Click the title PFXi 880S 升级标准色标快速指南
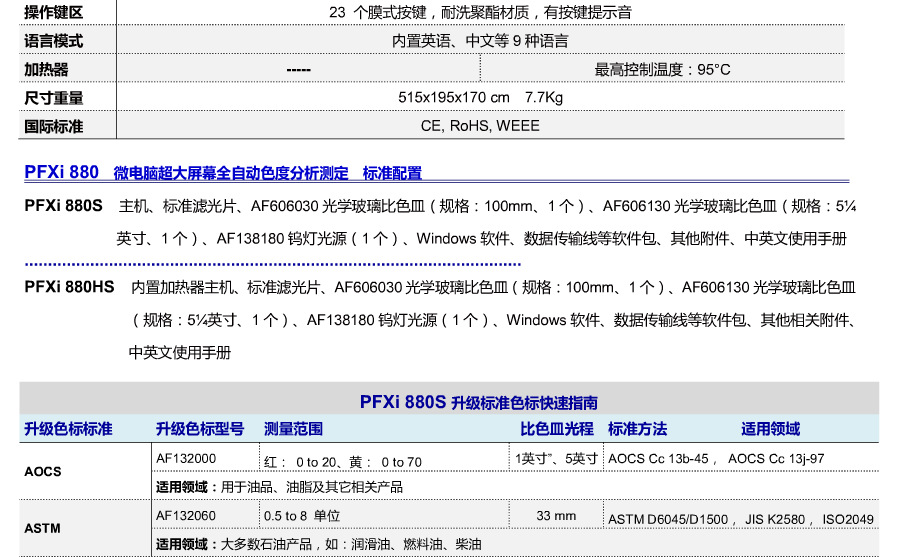The width and height of the screenshot is (923, 557). tap(479, 402)
